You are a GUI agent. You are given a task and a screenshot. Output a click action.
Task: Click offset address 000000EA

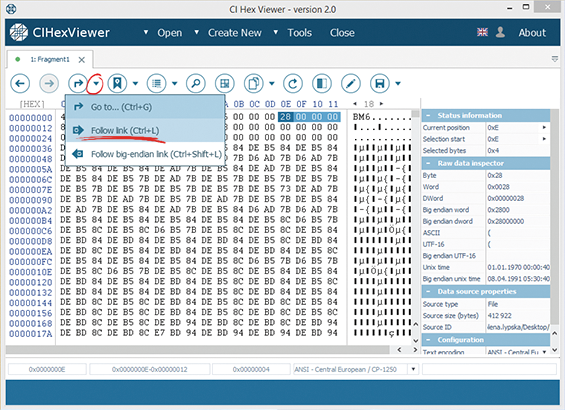coord(31,251)
